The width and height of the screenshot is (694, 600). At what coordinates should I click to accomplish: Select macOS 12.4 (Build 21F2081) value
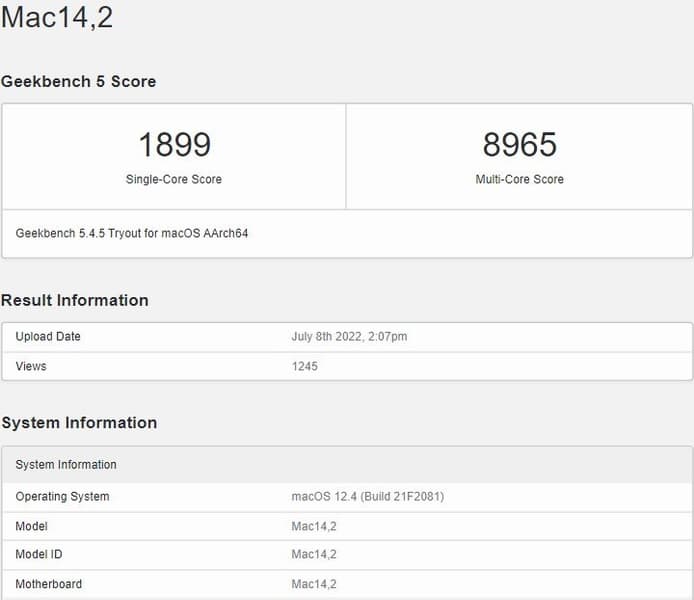point(367,496)
